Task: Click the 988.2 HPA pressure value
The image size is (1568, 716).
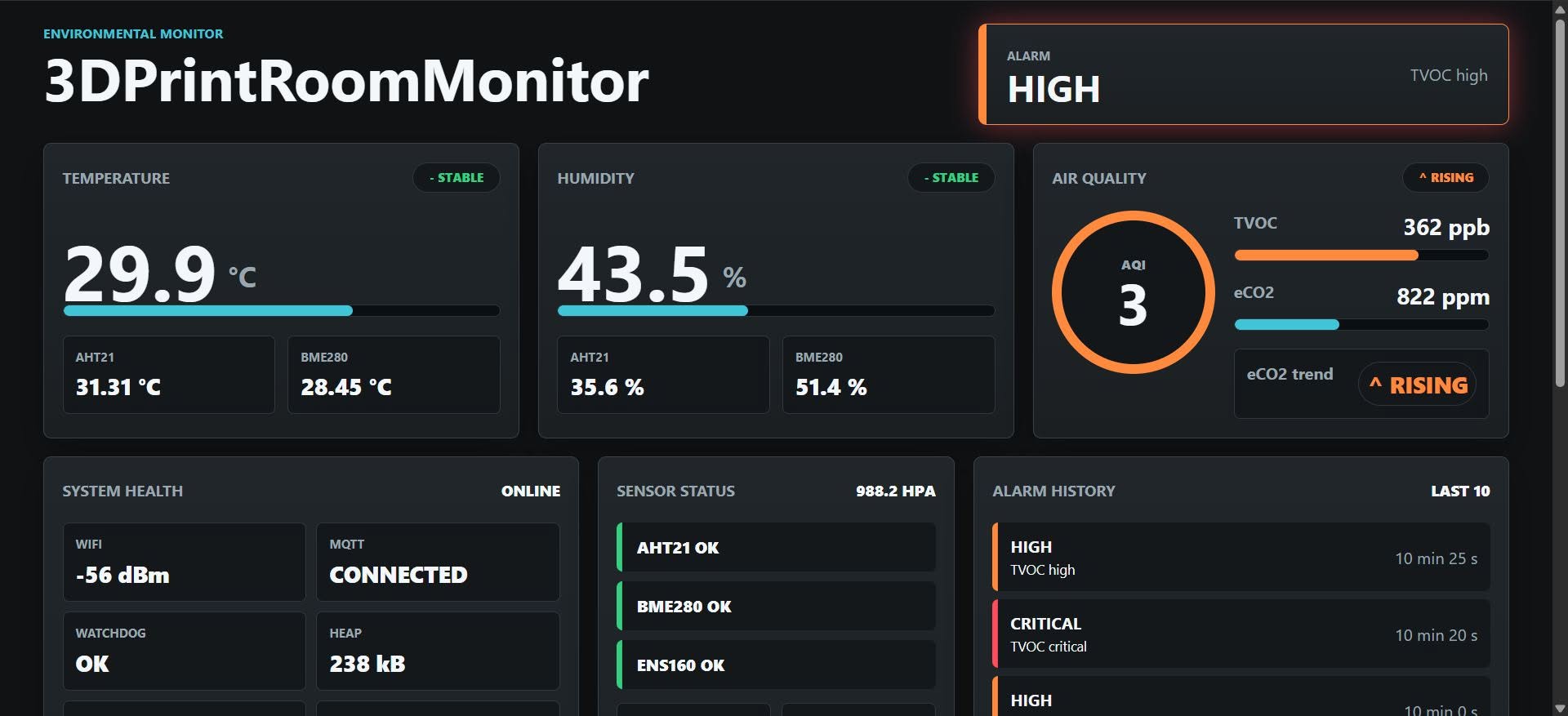Action: click(x=896, y=491)
